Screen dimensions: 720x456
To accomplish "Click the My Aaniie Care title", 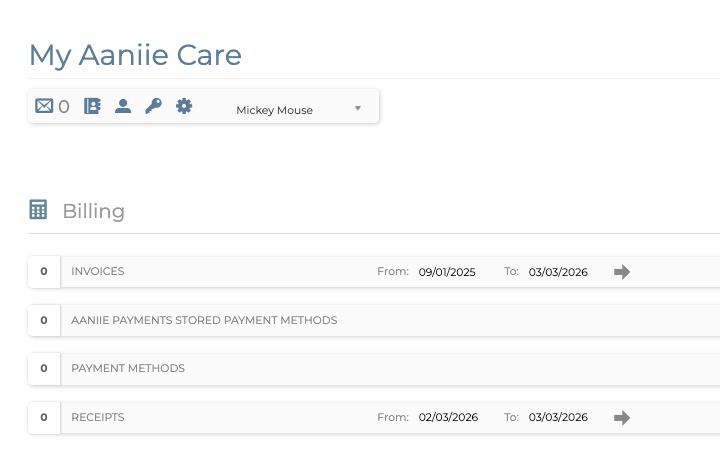I will (135, 55).
